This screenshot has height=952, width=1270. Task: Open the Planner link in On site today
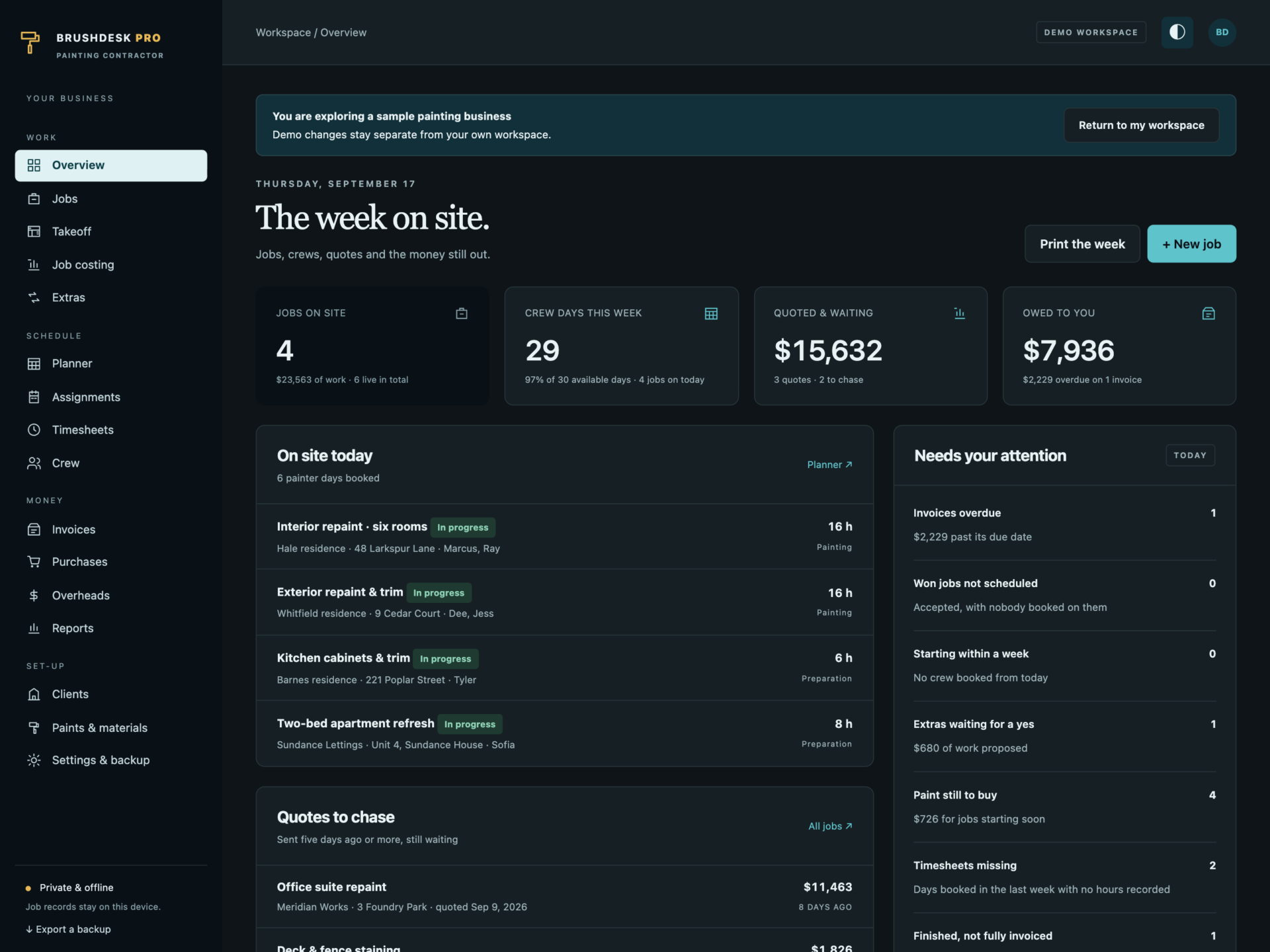pos(829,465)
